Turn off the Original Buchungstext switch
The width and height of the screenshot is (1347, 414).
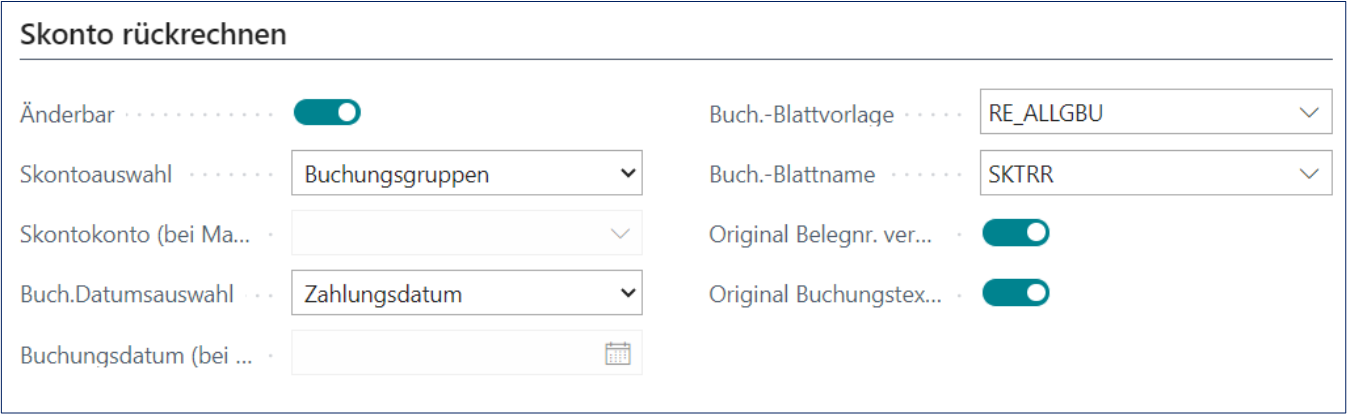[x=1015, y=294]
